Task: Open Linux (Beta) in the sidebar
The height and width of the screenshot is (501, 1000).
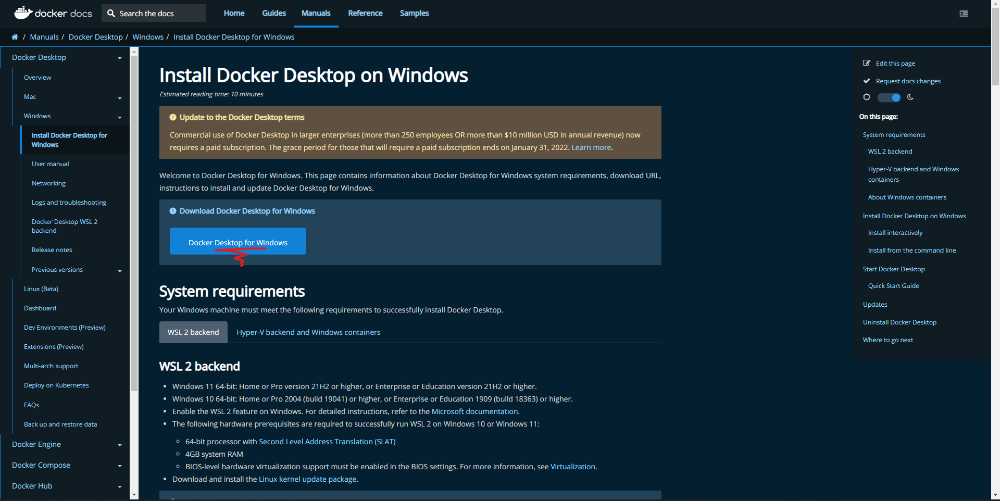Action: click(41, 289)
